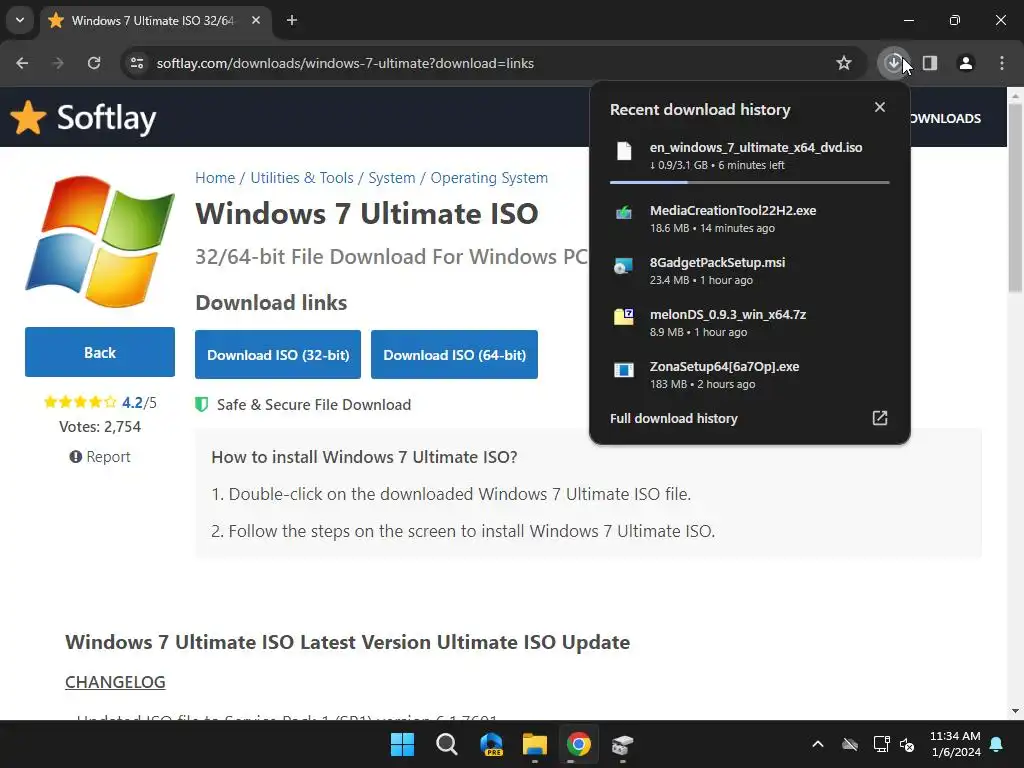Open Microsoft Edge from taskbar
This screenshot has height=768, width=1024.
491,744
